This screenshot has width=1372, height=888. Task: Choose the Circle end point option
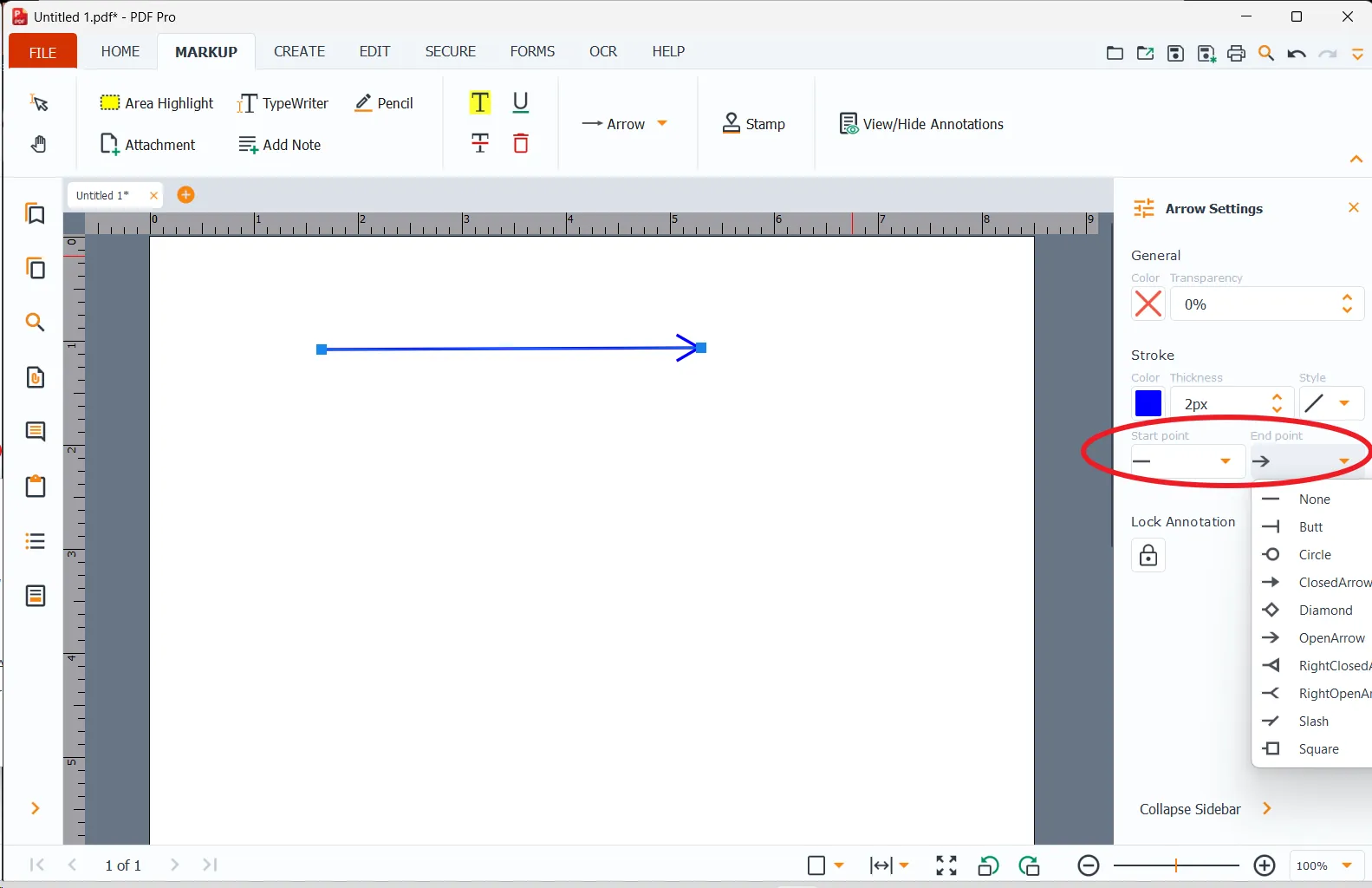pyautogui.click(x=1312, y=555)
